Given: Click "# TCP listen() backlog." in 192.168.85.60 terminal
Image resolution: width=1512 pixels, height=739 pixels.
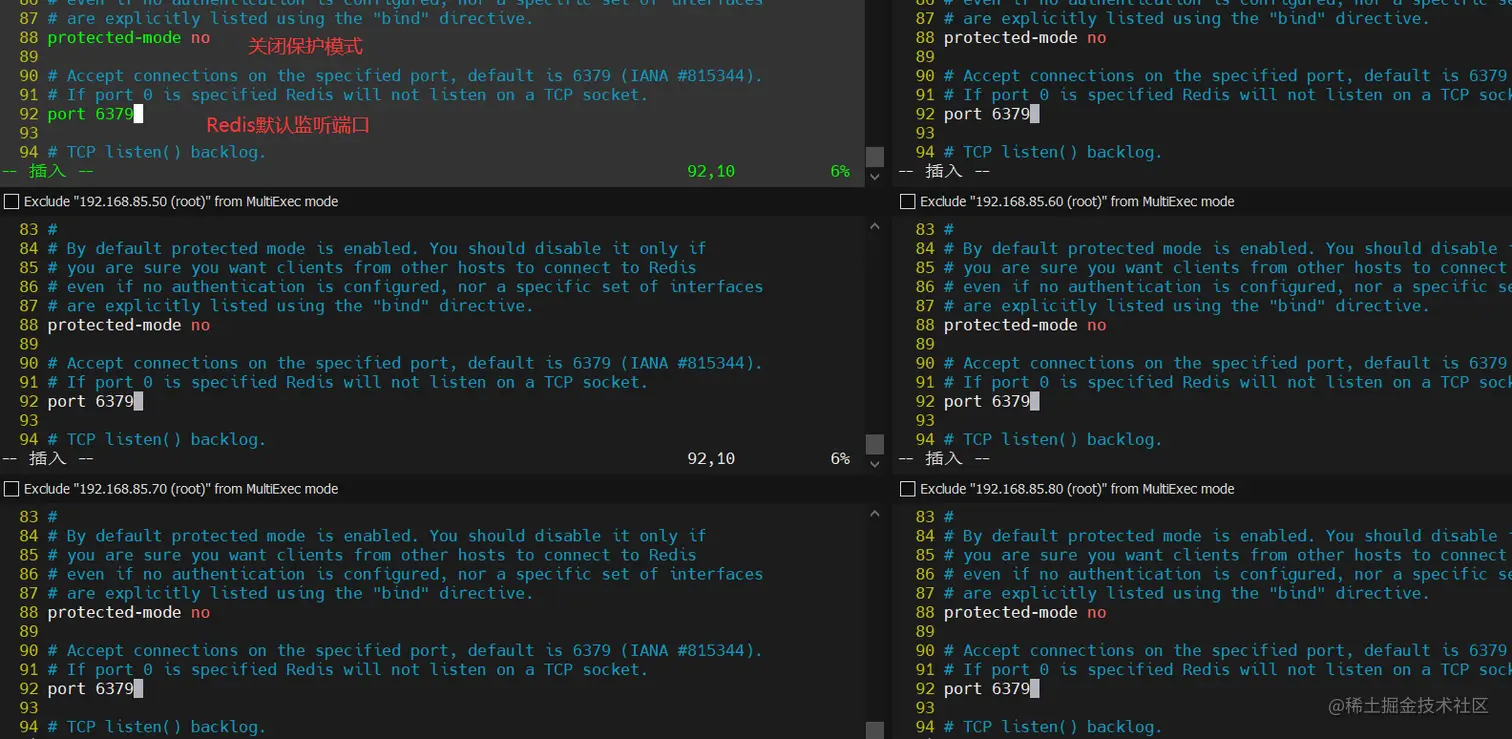Looking at the screenshot, I should pos(1053,439).
